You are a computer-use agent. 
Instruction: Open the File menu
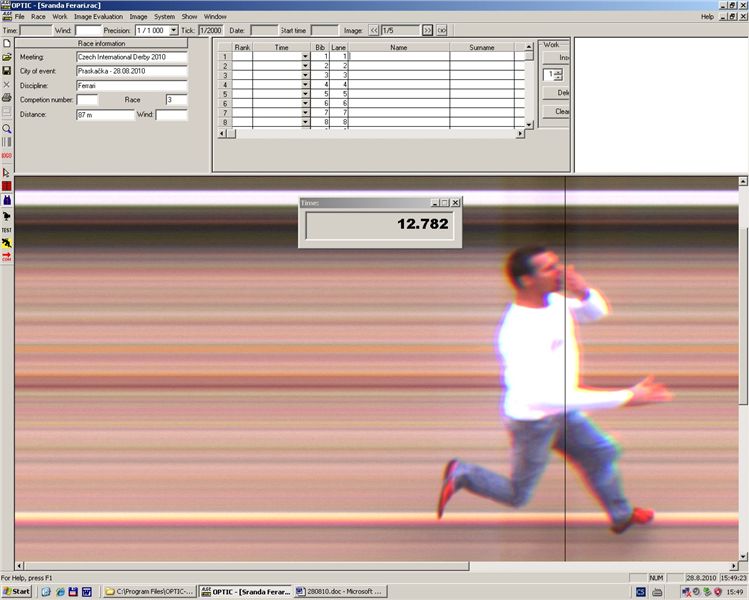pos(20,17)
